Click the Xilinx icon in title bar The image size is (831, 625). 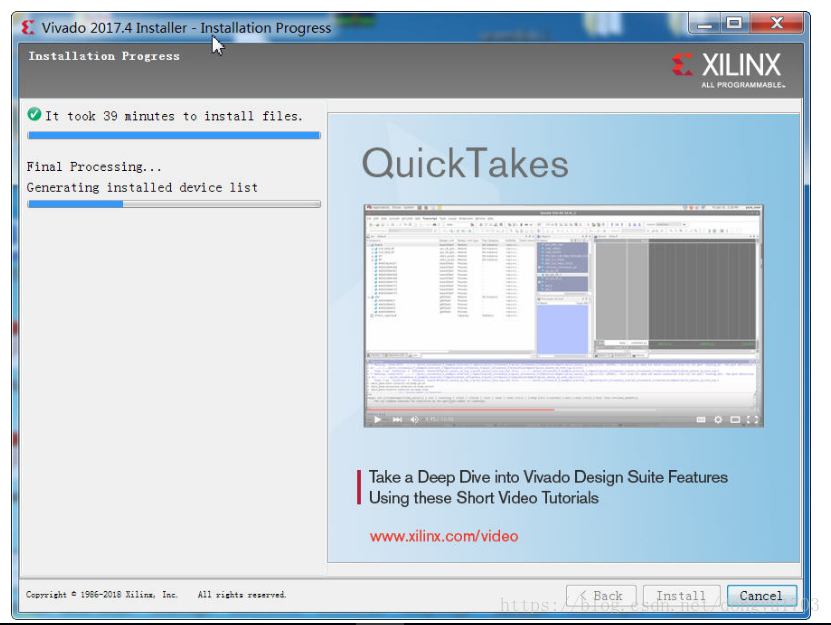tap(28, 27)
